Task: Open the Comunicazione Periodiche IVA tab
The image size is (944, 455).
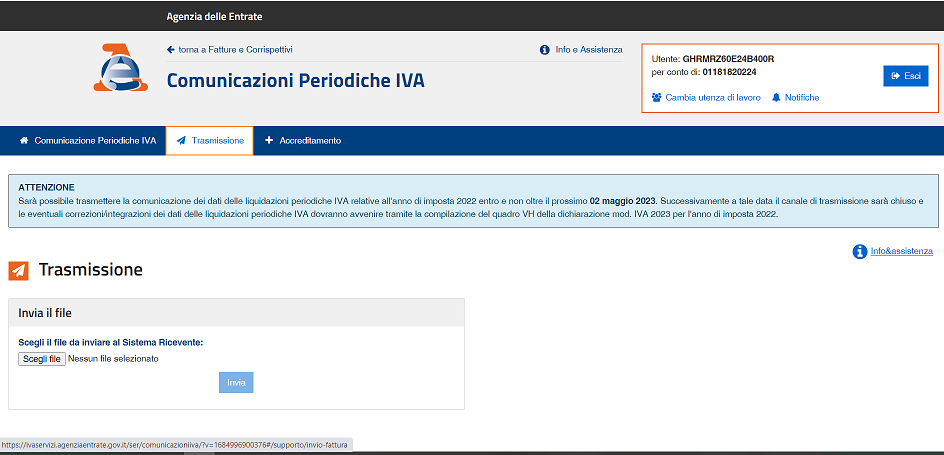Action: pos(95,141)
